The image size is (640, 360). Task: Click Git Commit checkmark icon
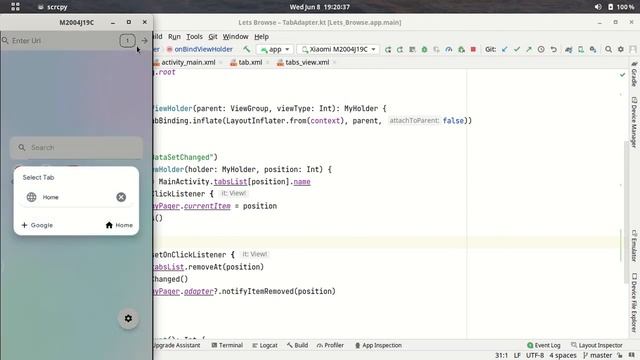tap(517, 49)
